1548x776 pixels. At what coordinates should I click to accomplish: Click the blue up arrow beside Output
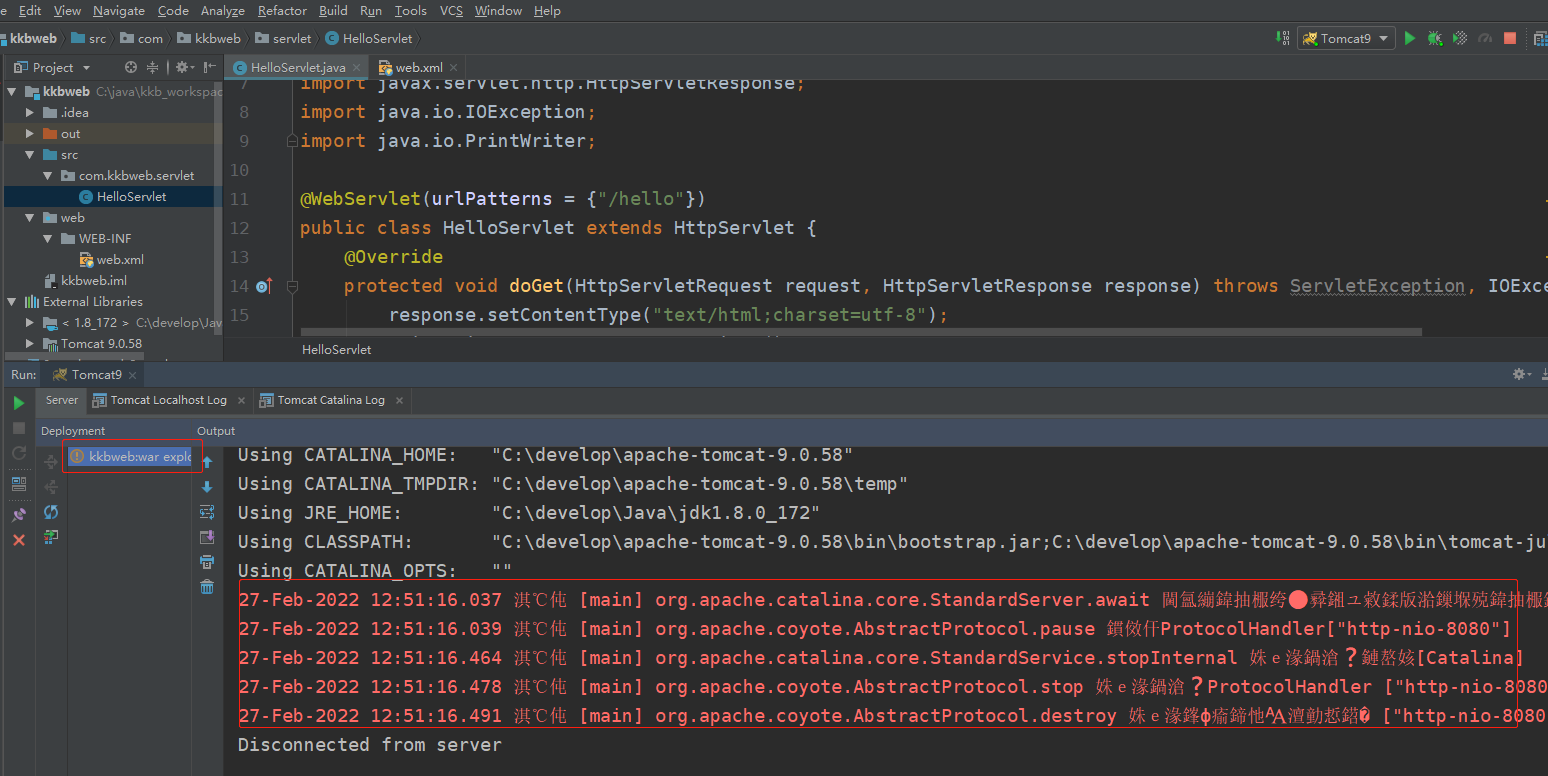207,462
